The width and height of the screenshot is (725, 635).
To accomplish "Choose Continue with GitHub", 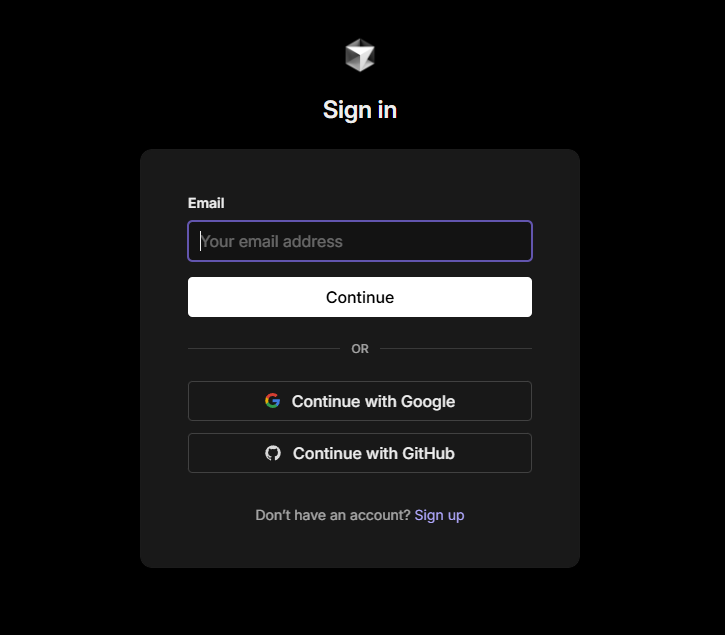I will [360, 453].
